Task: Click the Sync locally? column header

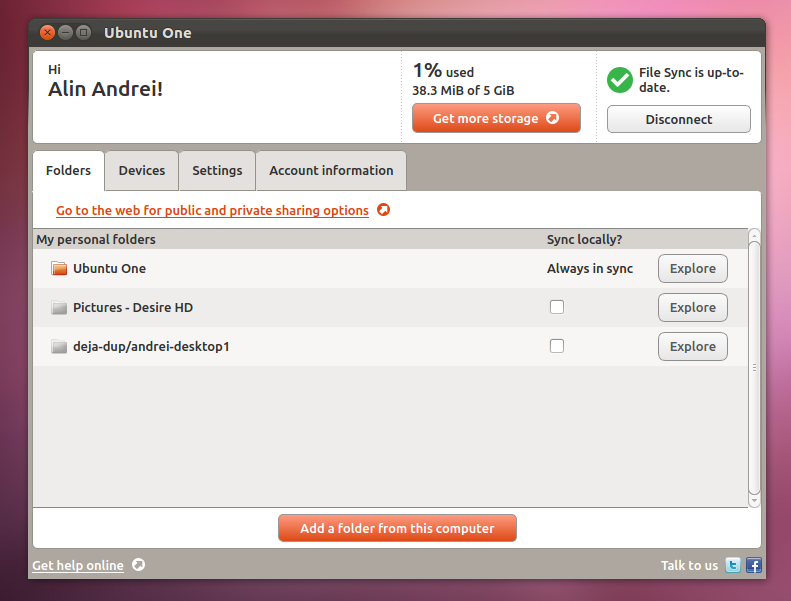Action: 584,239
